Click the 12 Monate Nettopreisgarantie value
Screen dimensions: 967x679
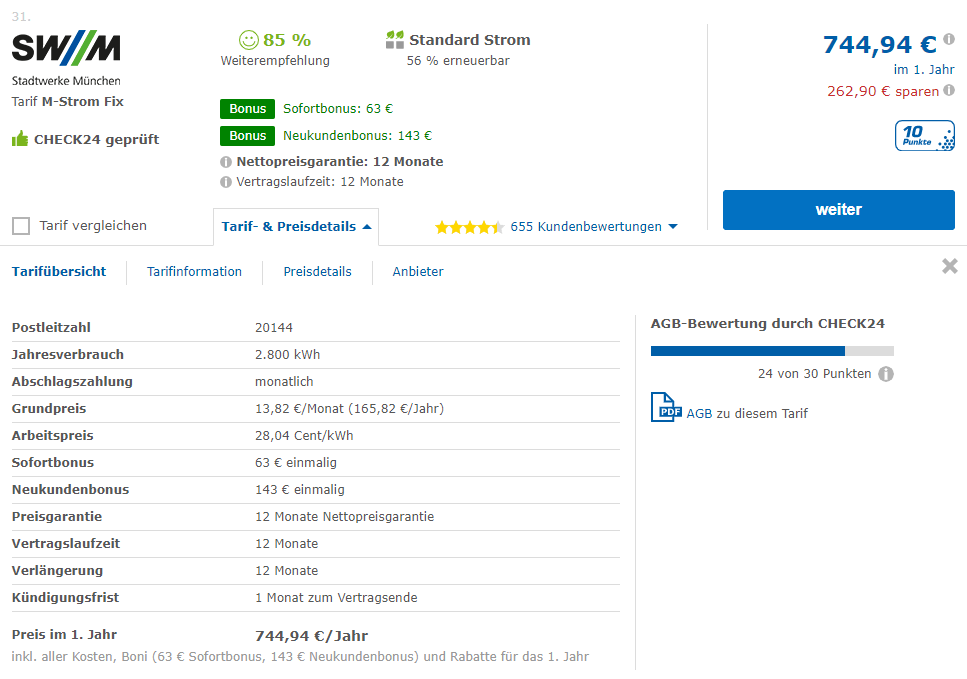[345, 517]
